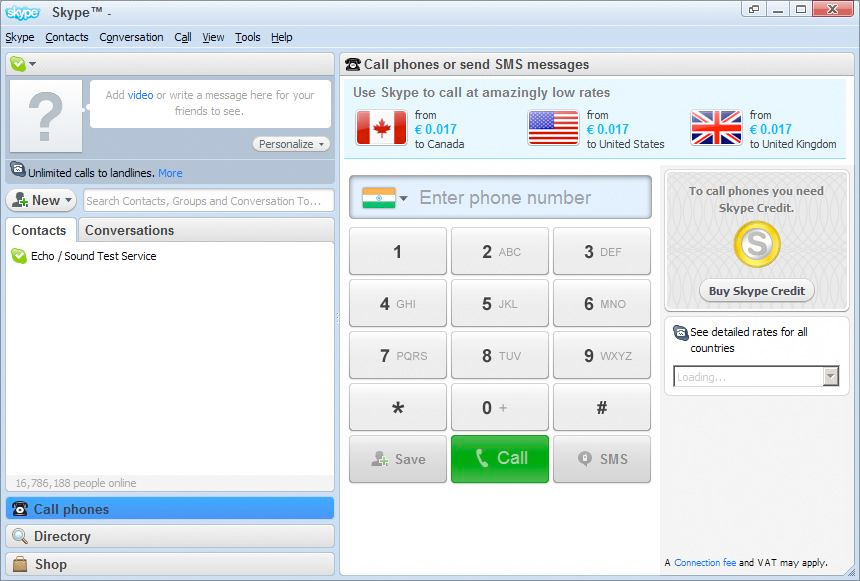The image size is (860, 581).
Task: Click the Unlimited calls phone icon
Action: click(x=18, y=170)
